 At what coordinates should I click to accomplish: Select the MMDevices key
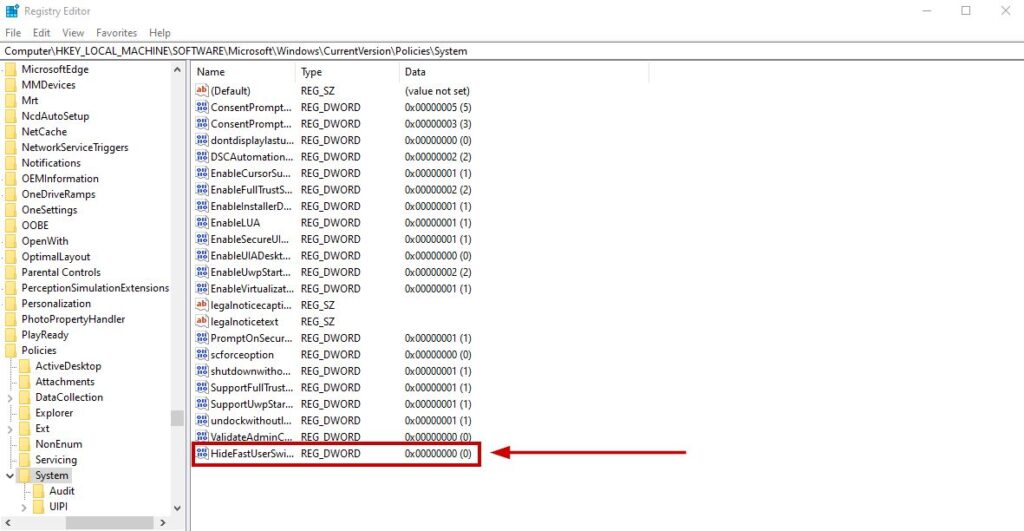click(x=48, y=85)
